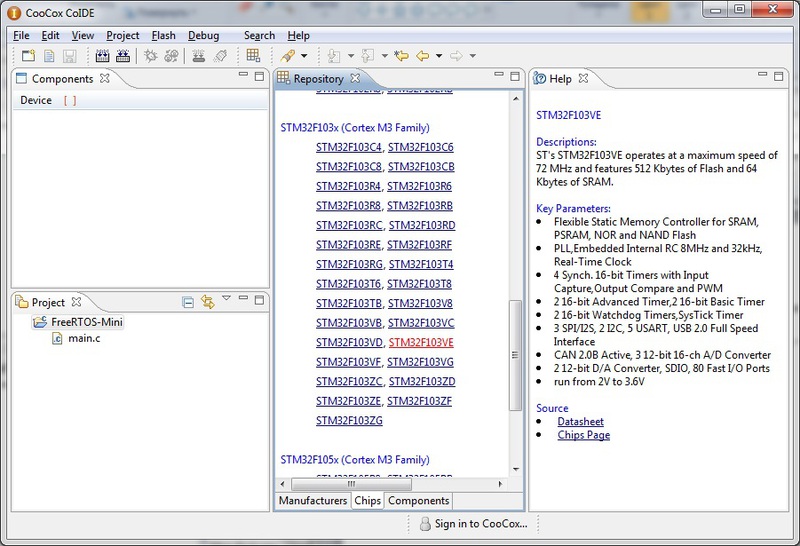Open the Project panel view menu triangle
The width and height of the screenshot is (800, 546).
point(227,298)
